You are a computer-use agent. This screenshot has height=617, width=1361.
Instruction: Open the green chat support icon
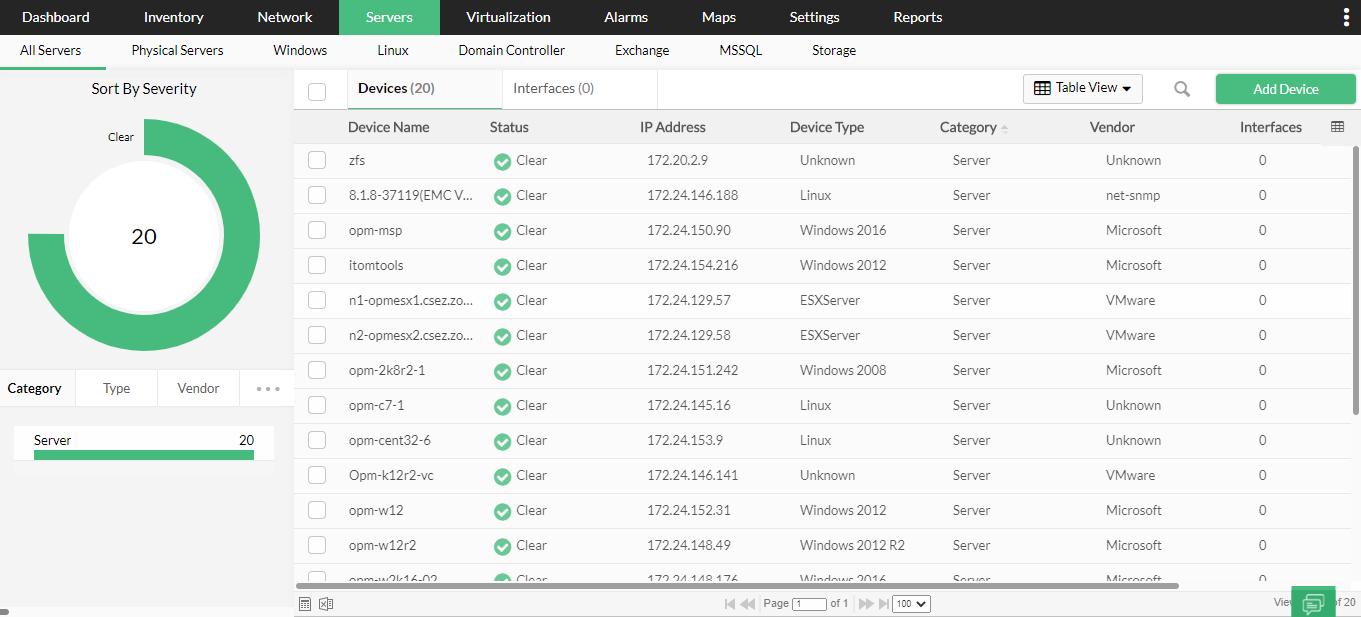(1313, 602)
